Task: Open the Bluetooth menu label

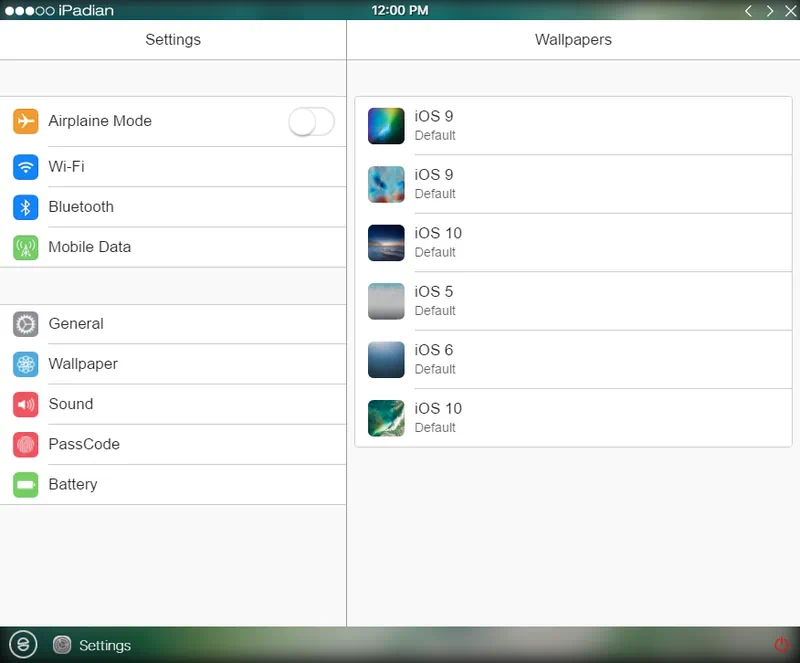Action: point(81,207)
